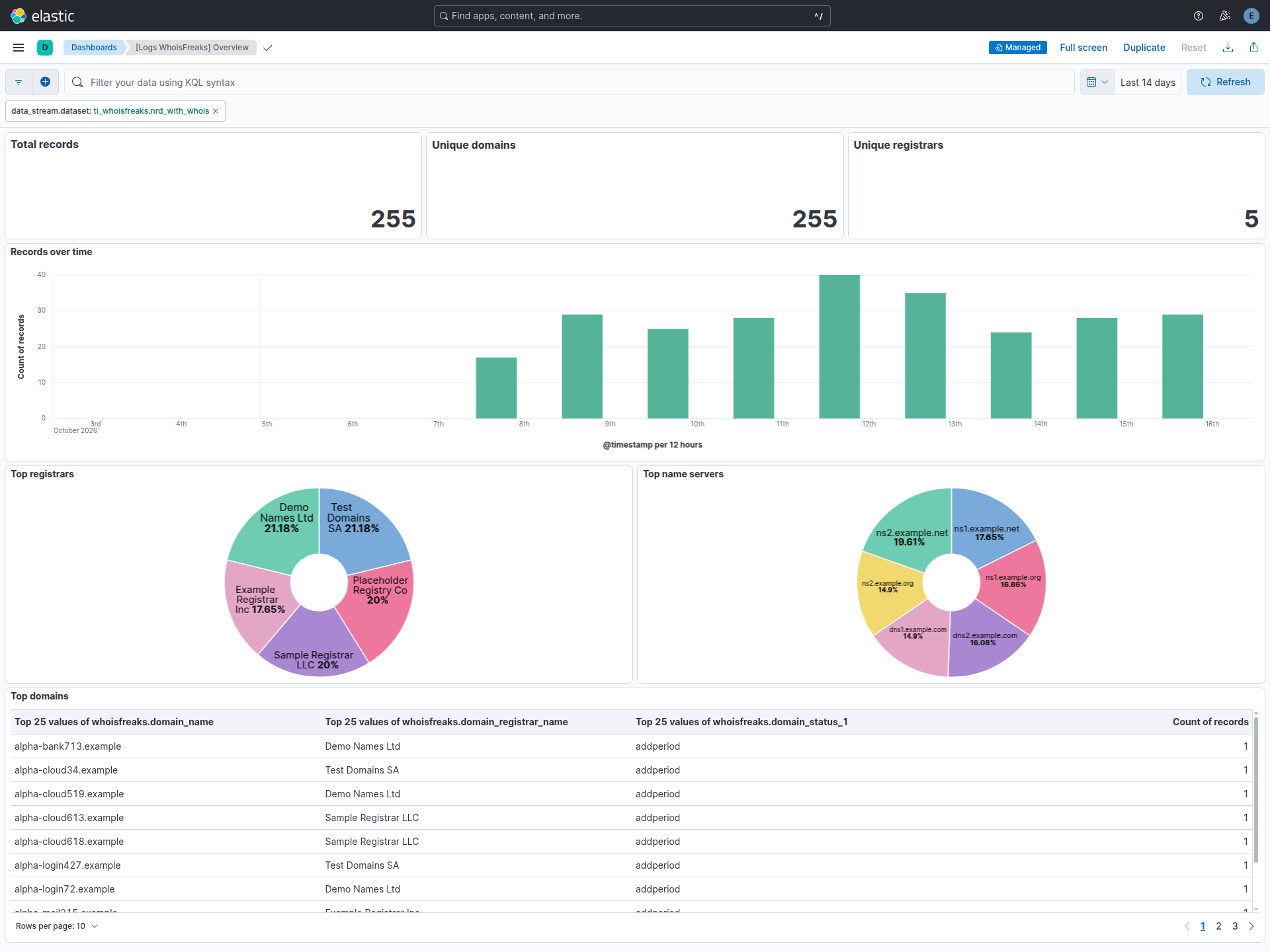Duplicate the dashboard
Image resolution: width=1270 pixels, height=952 pixels.
pyautogui.click(x=1144, y=48)
